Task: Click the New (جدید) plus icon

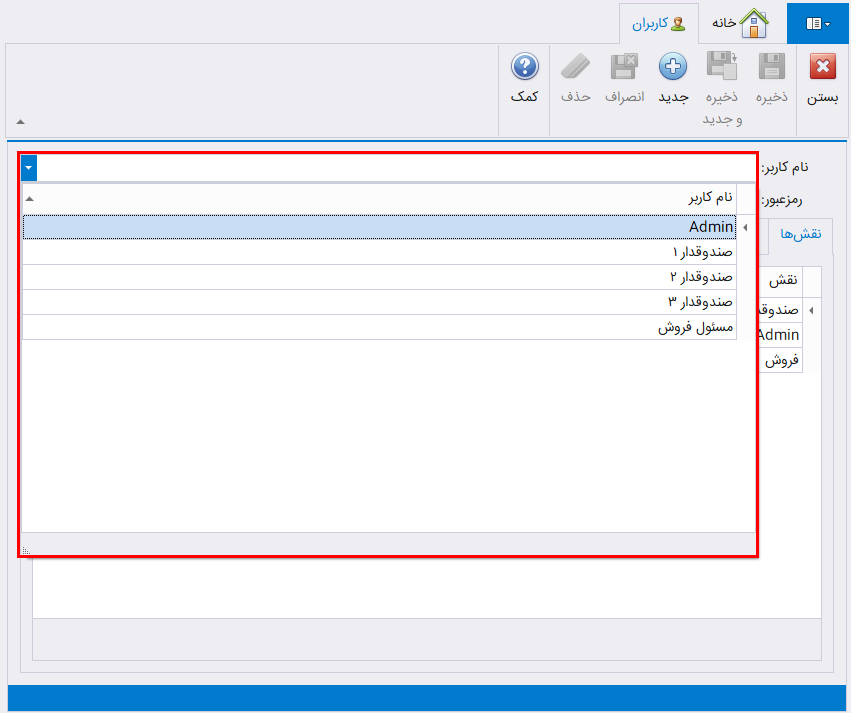Action: [672, 68]
